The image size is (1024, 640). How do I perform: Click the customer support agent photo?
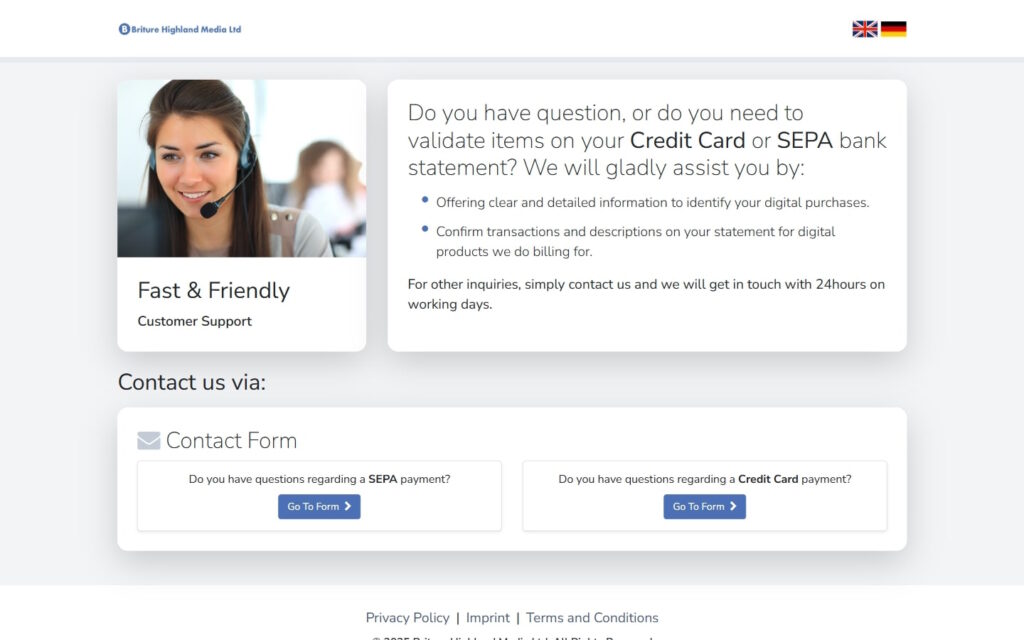[x=242, y=168]
